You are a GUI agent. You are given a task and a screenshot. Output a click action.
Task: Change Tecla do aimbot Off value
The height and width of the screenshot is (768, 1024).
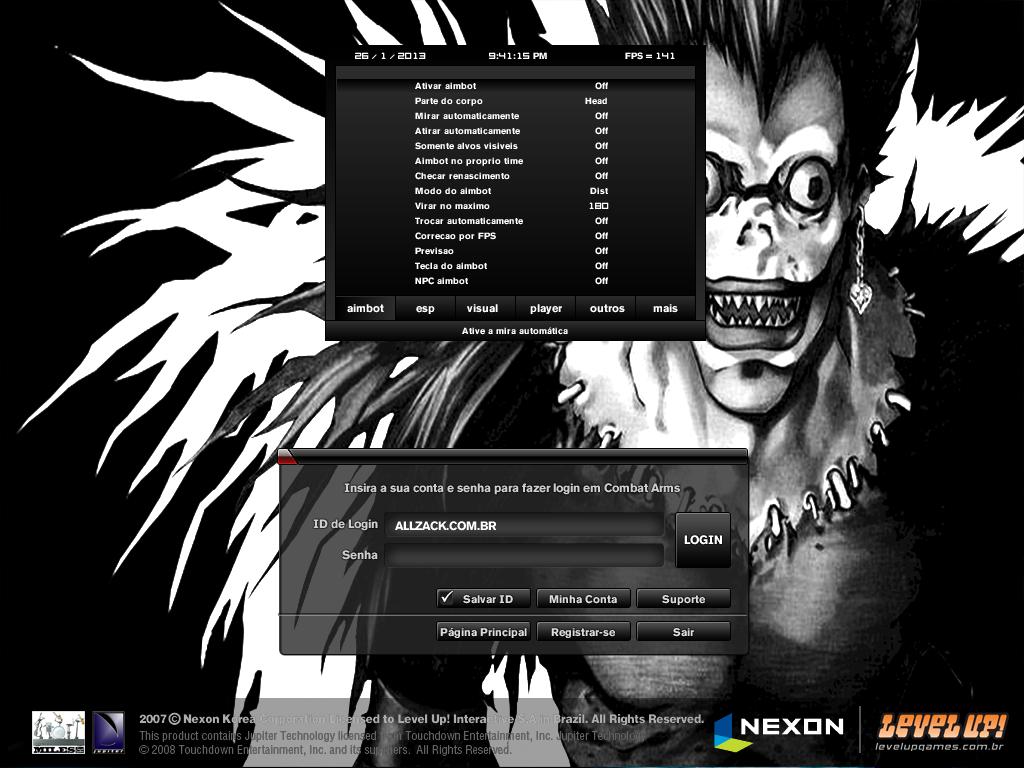click(601, 266)
